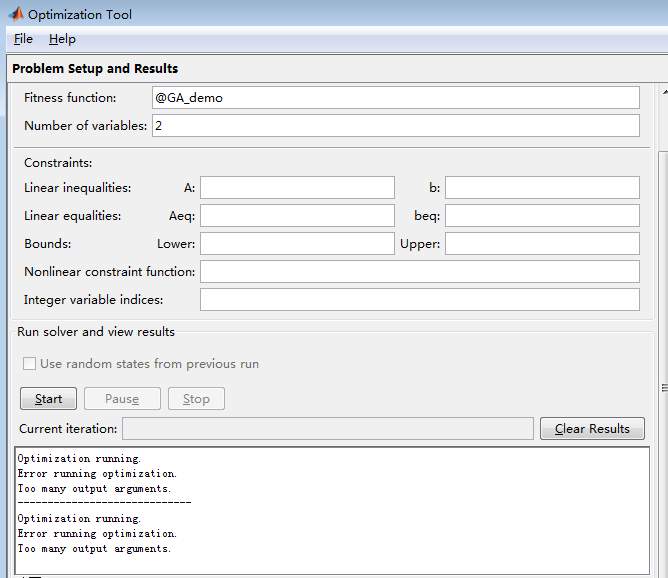Click the Integer variable indices field
The image size is (668, 578).
[x=420, y=300]
